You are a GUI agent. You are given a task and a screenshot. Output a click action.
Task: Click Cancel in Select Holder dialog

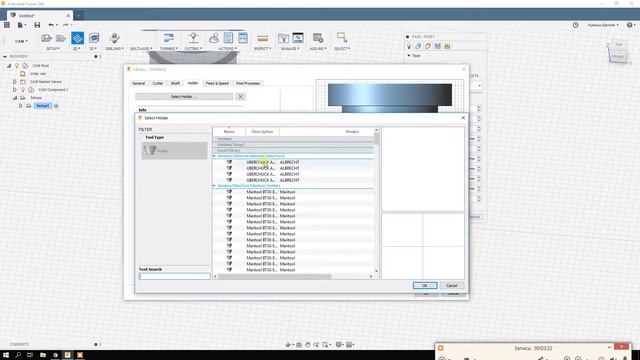coord(452,285)
